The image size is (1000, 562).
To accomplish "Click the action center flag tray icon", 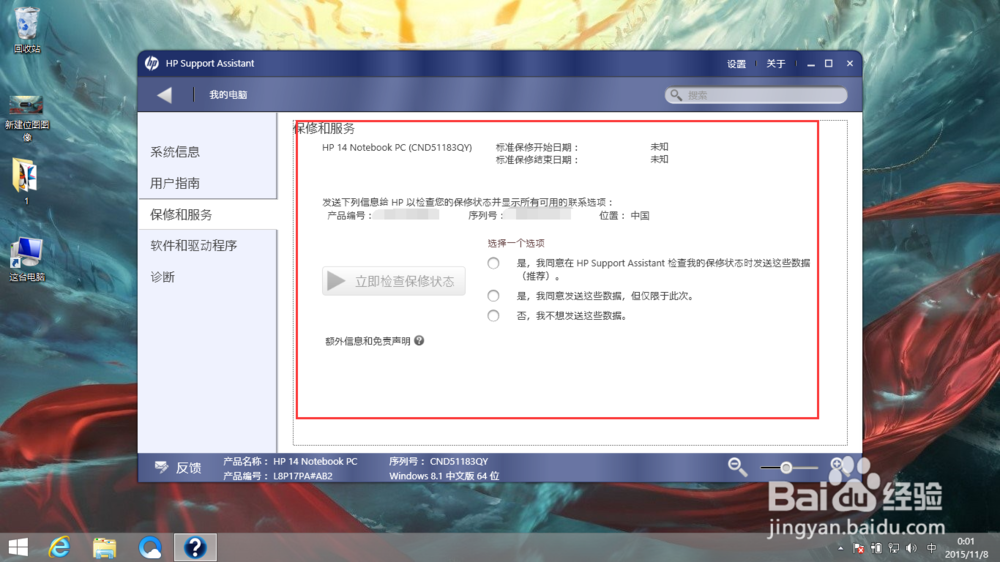I will click(858, 548).
